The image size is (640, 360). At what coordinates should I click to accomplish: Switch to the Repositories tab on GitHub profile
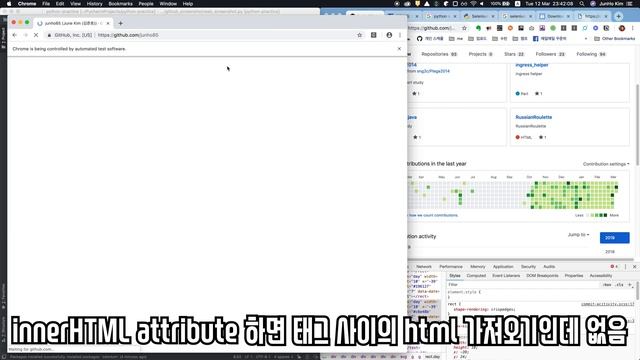pyautogui.click(x=439, y=54)
